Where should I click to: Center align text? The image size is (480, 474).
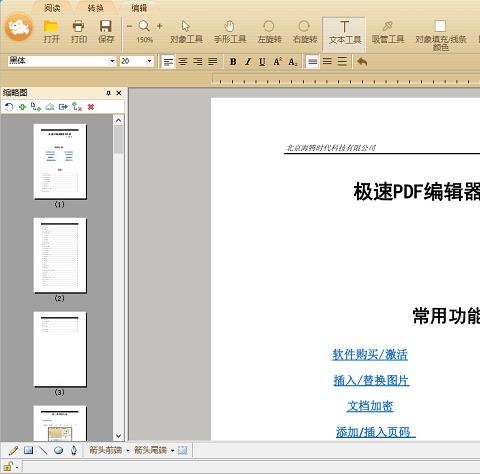click(x=183, y=62)
